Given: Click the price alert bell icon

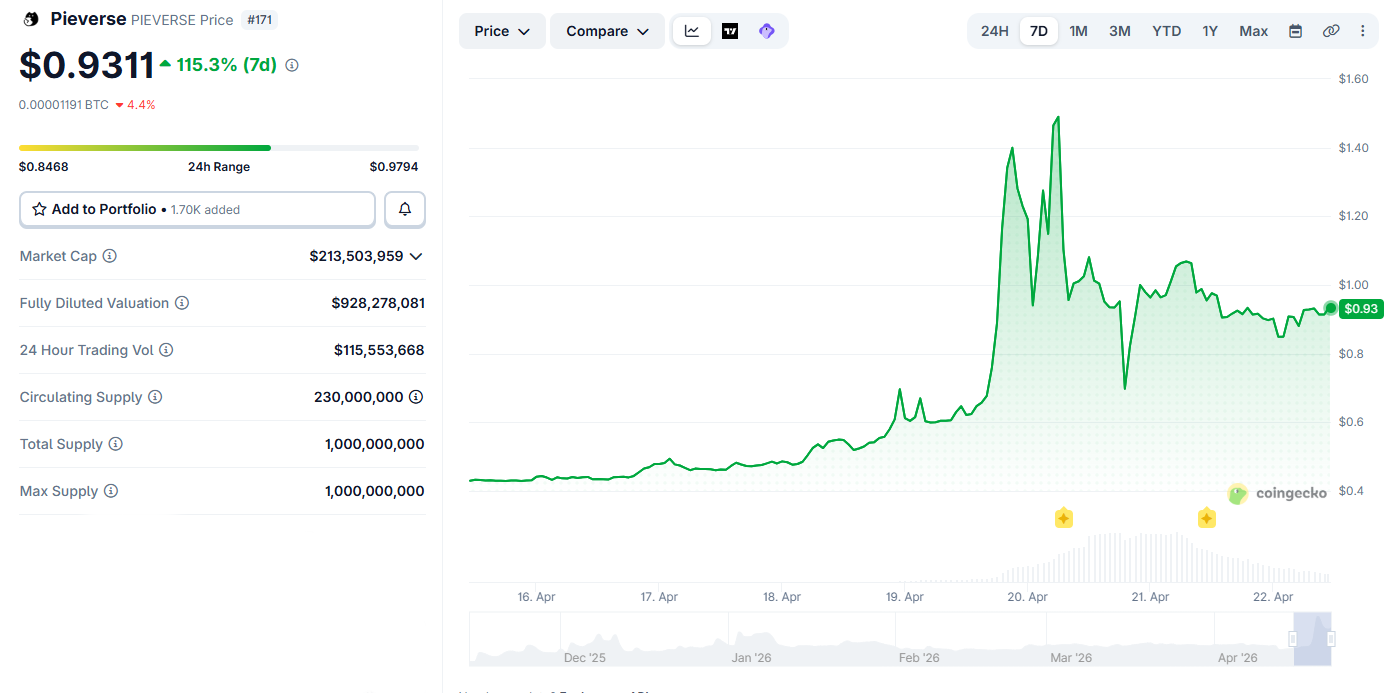Looking at the screenshot, I should tap(405, 209).
